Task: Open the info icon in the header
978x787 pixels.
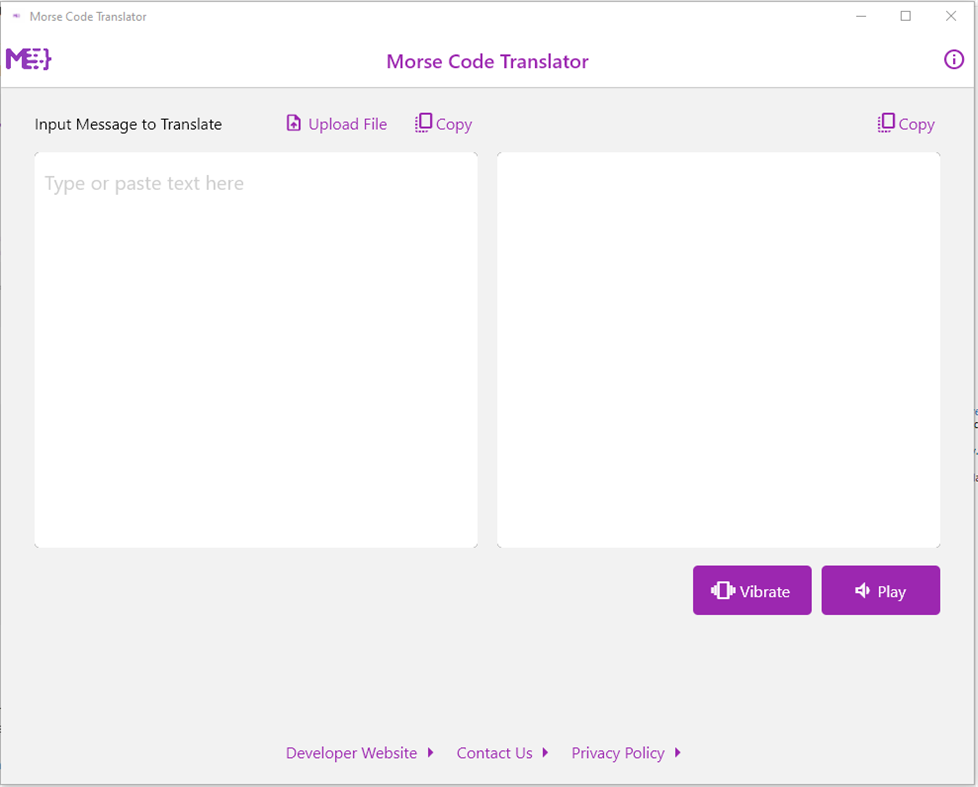Action: [x=953, y=60]
